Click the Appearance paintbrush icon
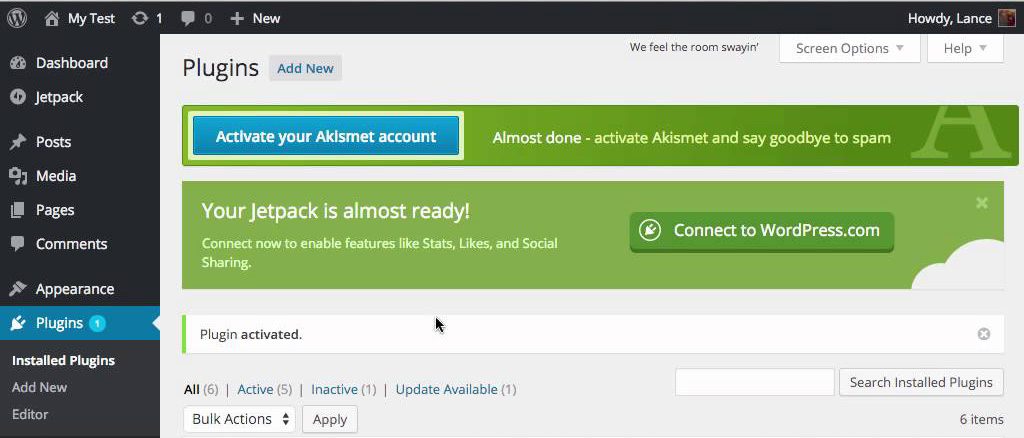 (x=18, y=289)
